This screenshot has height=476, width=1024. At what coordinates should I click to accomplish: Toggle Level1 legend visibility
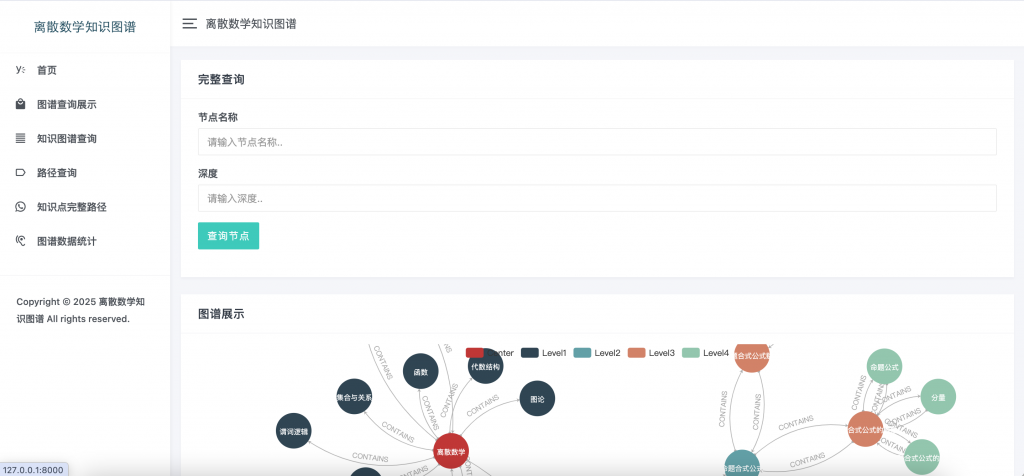coord(544,353)
